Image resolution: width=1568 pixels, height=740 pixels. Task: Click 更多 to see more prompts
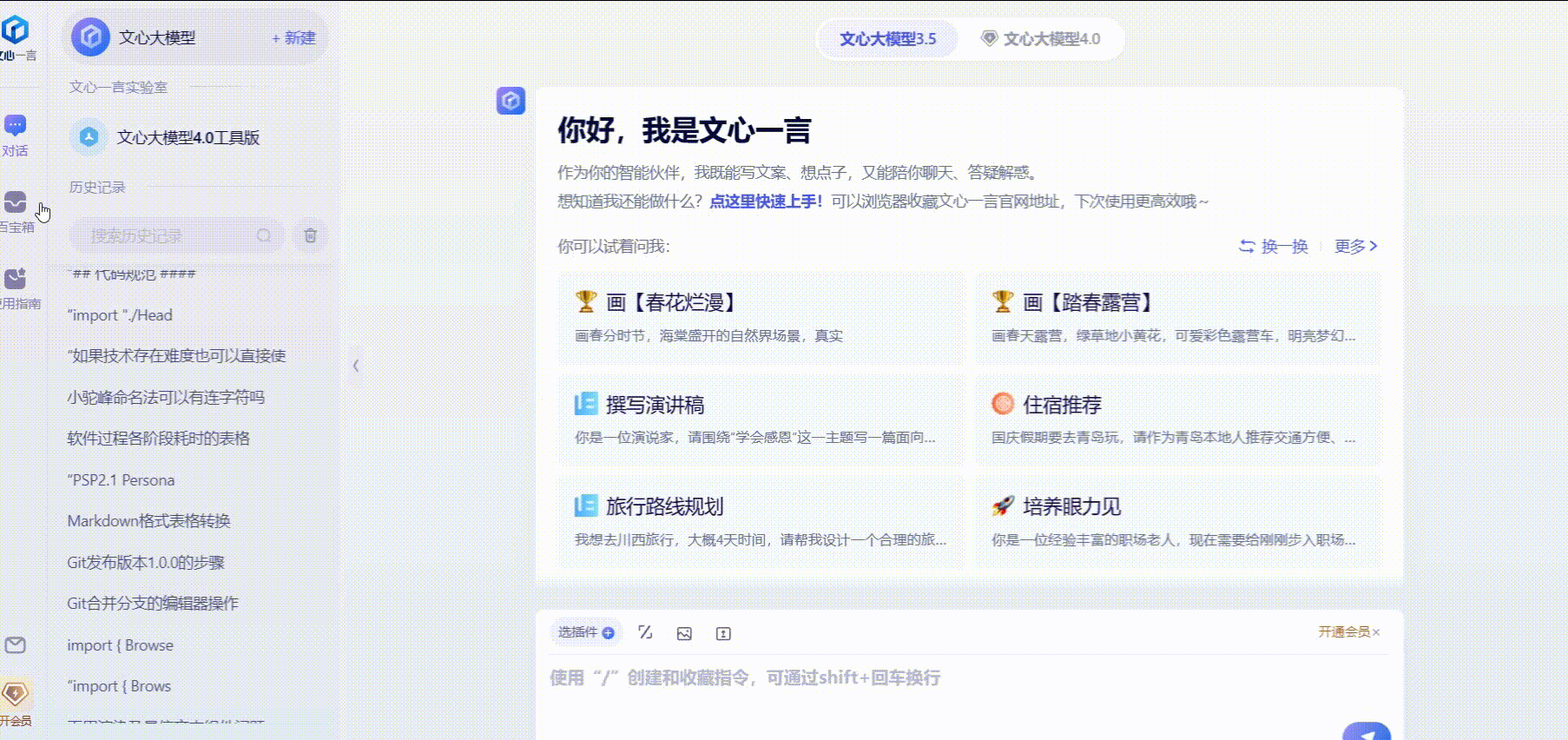tap(1355, 247)
